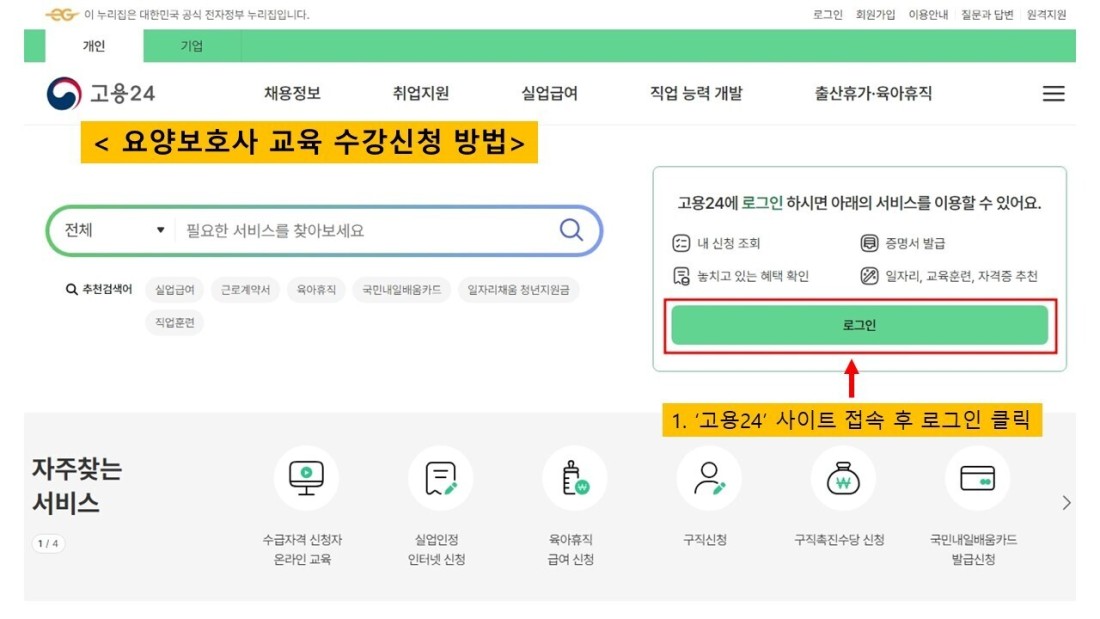Open the 직업 능력 개발 menu
1100x619 pixels.
point(696,93)
